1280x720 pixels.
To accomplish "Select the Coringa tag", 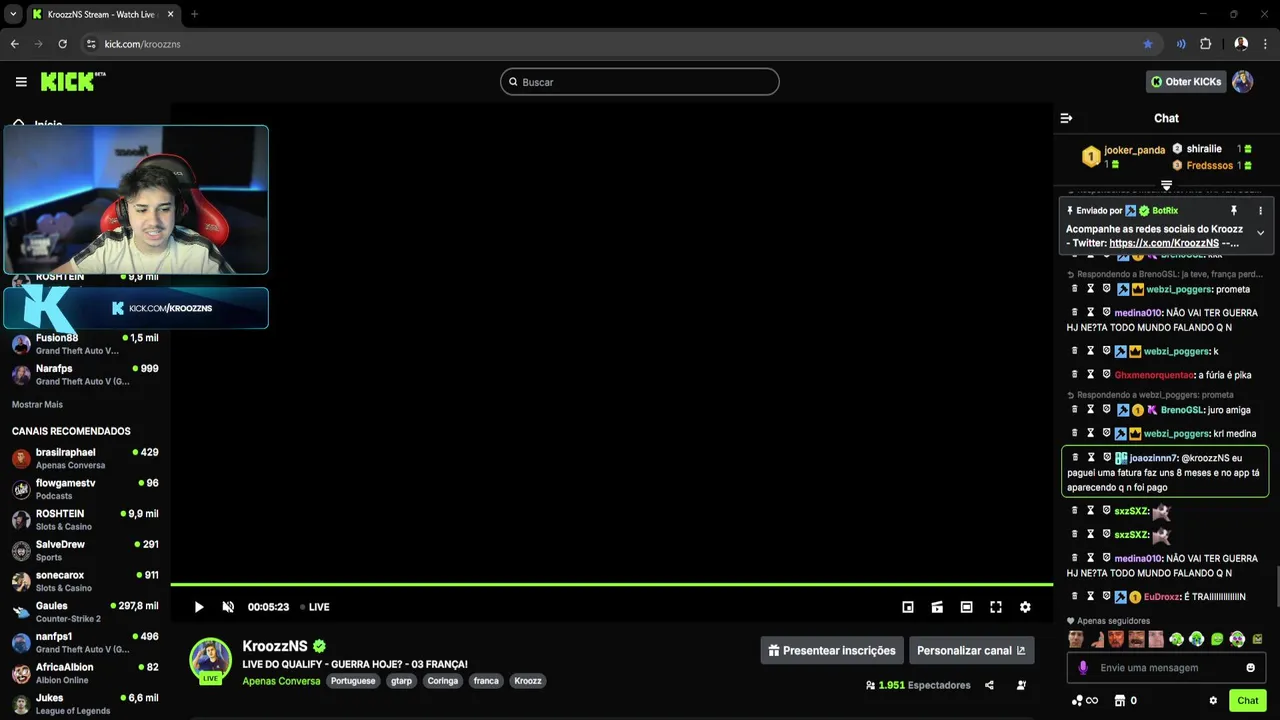I will 443,681.
